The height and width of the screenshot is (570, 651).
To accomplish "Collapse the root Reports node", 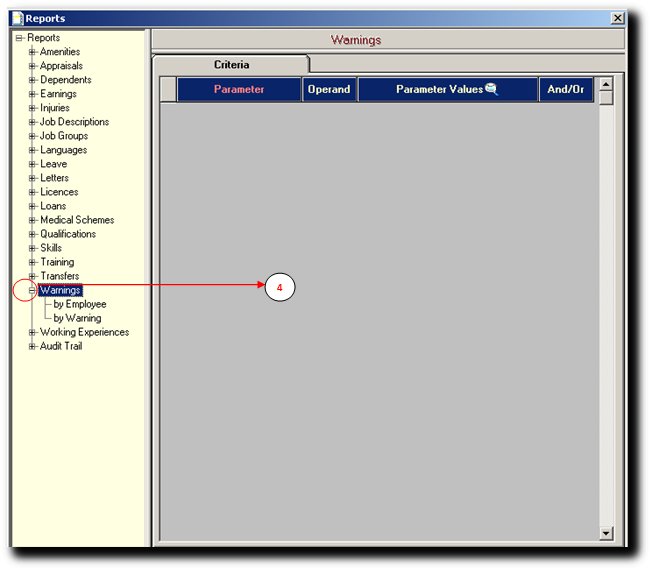I will tap(19, 38).
